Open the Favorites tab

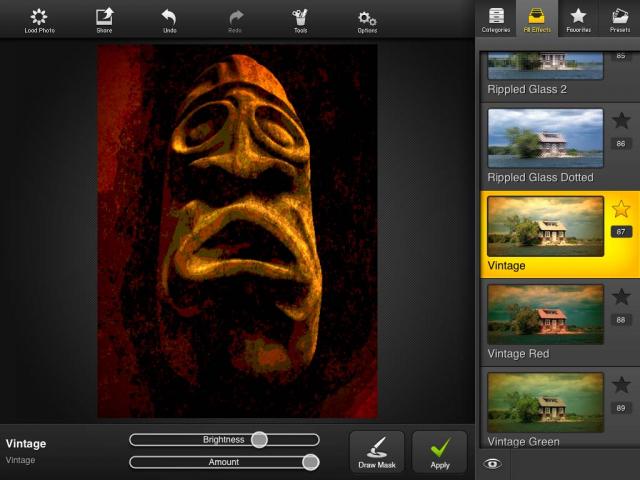click(x=578, y=19)
